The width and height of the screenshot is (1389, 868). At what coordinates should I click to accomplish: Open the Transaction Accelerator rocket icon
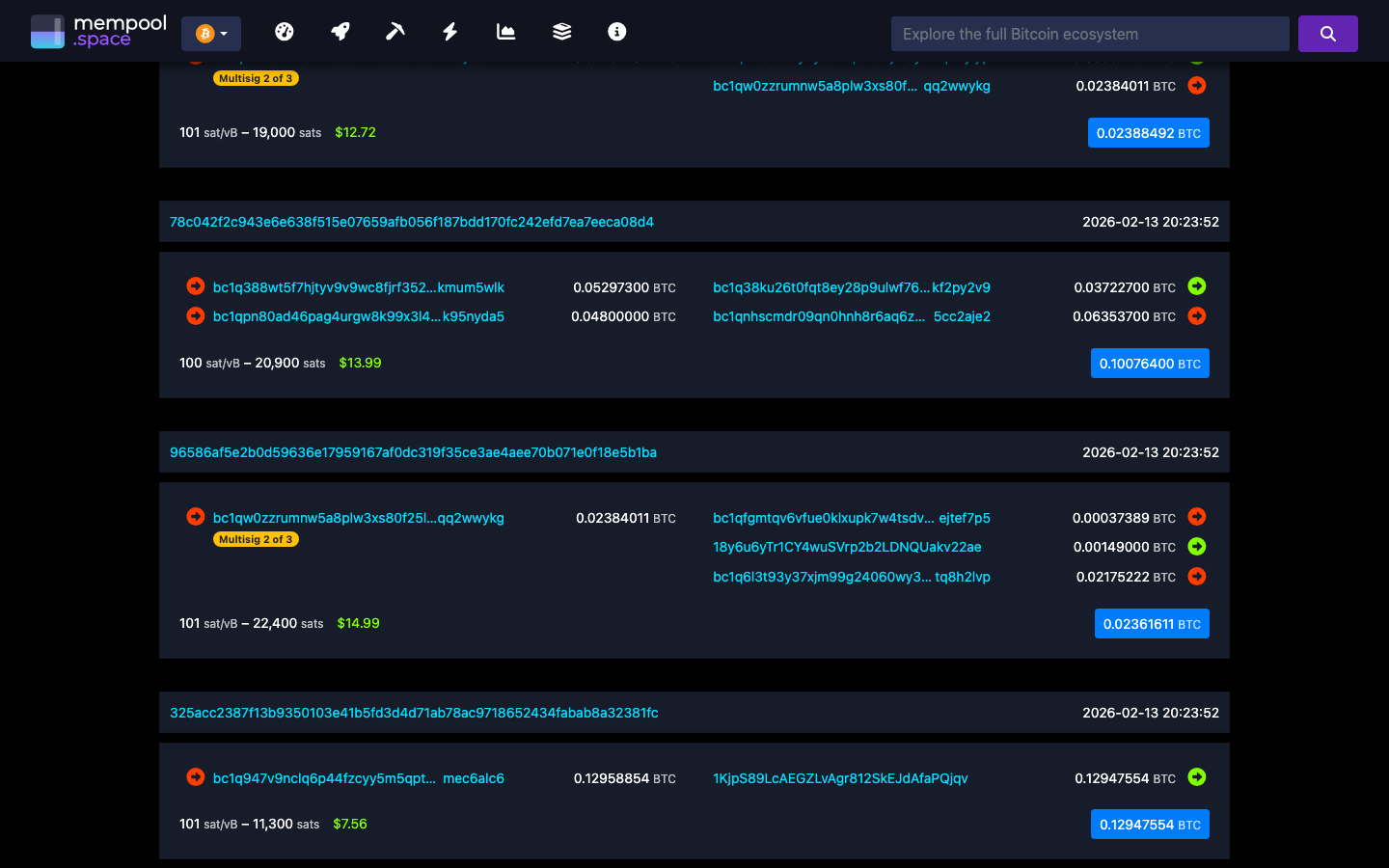click(340, 31)
